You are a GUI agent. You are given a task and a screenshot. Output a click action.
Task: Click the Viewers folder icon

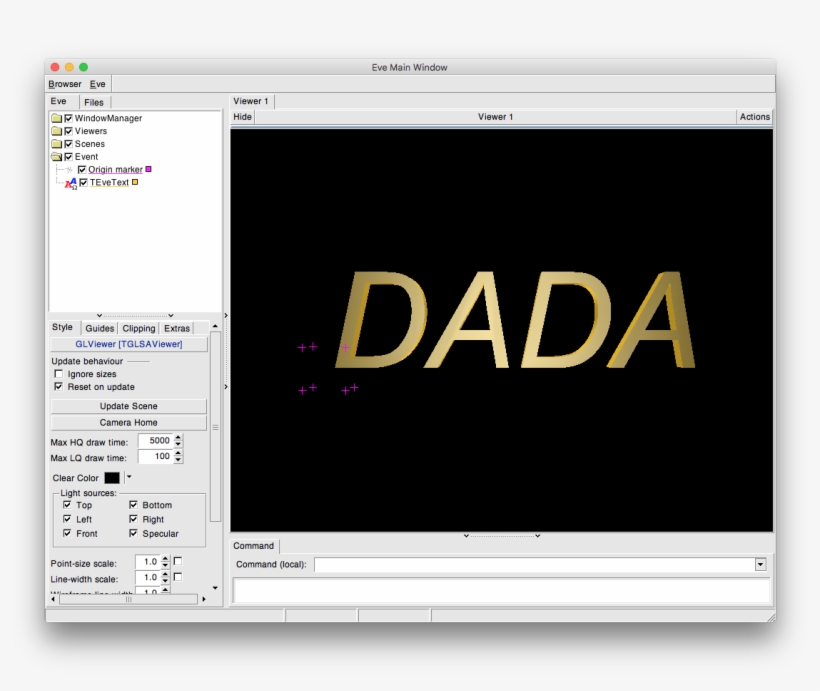(56, 131)
